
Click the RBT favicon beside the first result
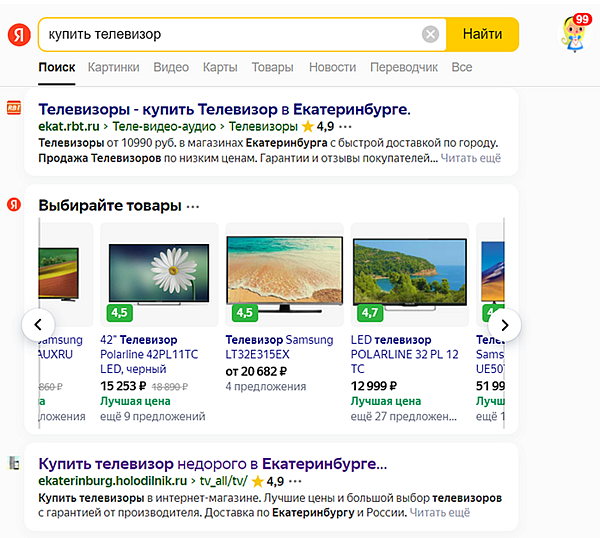pyautogui.click(x=14, y=108)
